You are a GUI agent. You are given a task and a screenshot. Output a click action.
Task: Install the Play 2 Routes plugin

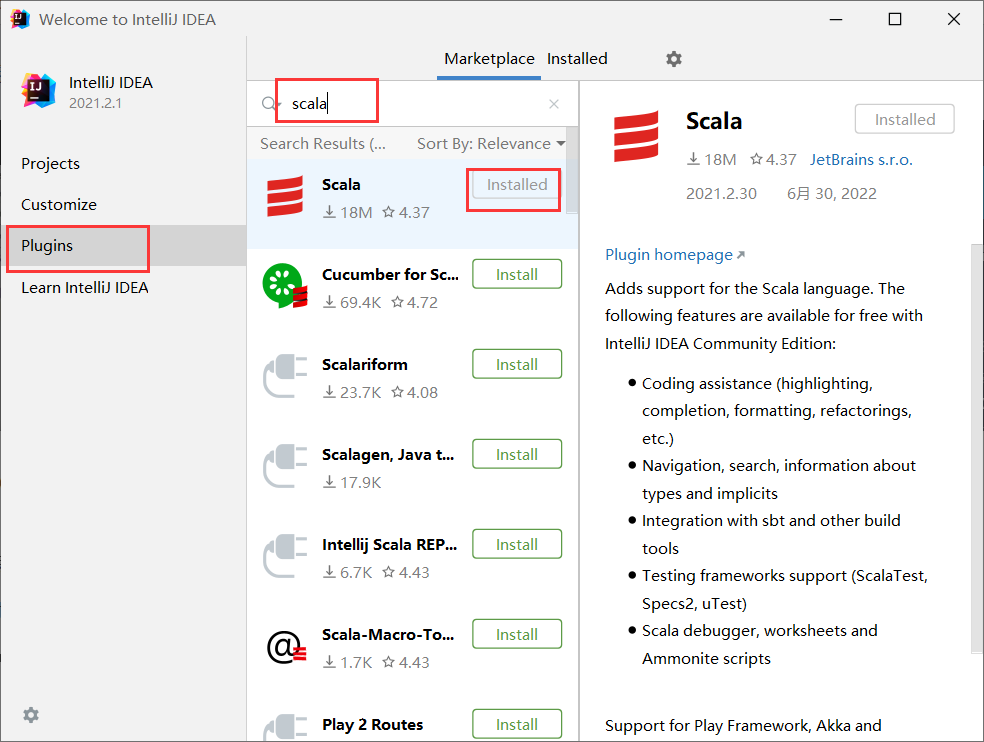516,724
